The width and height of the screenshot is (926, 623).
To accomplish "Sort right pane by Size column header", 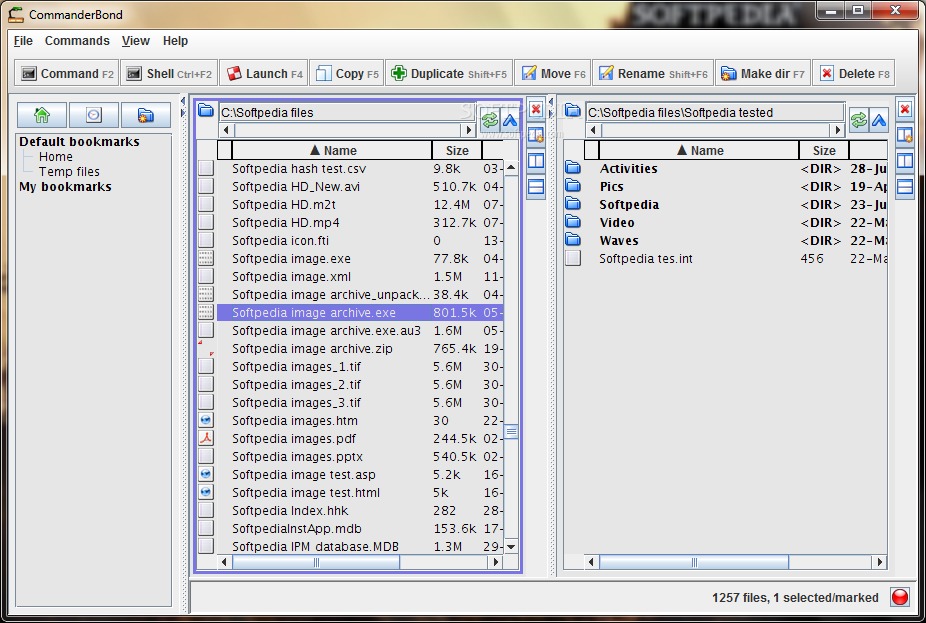I will (x=824, y=150).
